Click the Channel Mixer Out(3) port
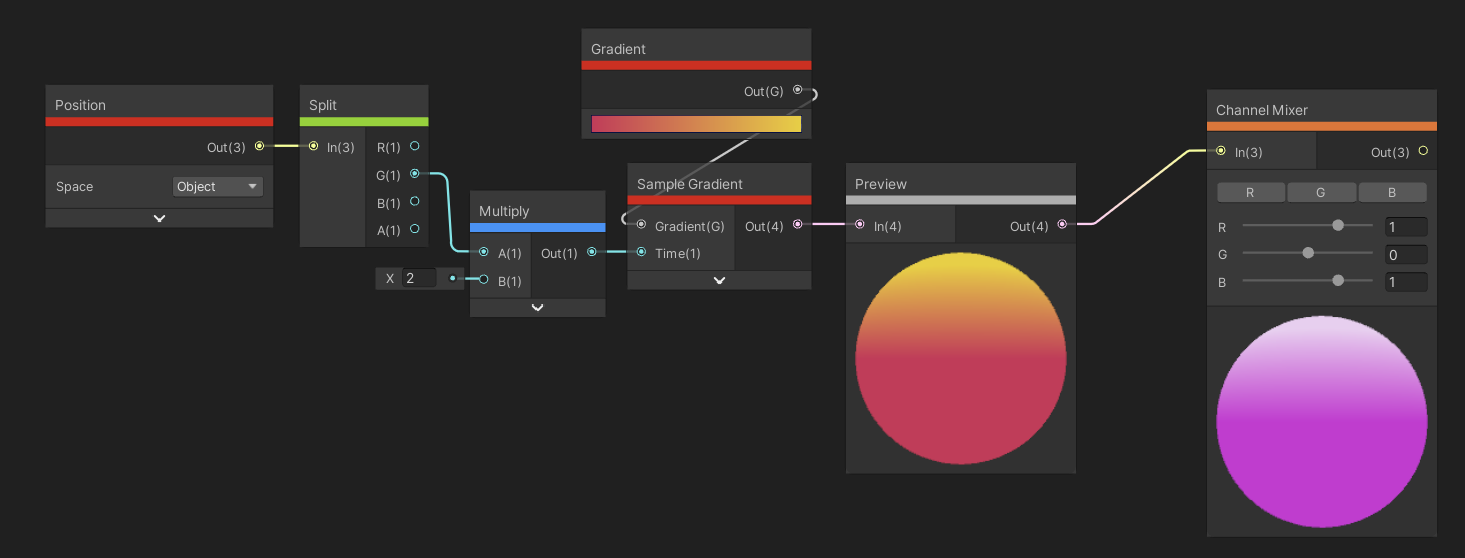 pos(1423,152)
